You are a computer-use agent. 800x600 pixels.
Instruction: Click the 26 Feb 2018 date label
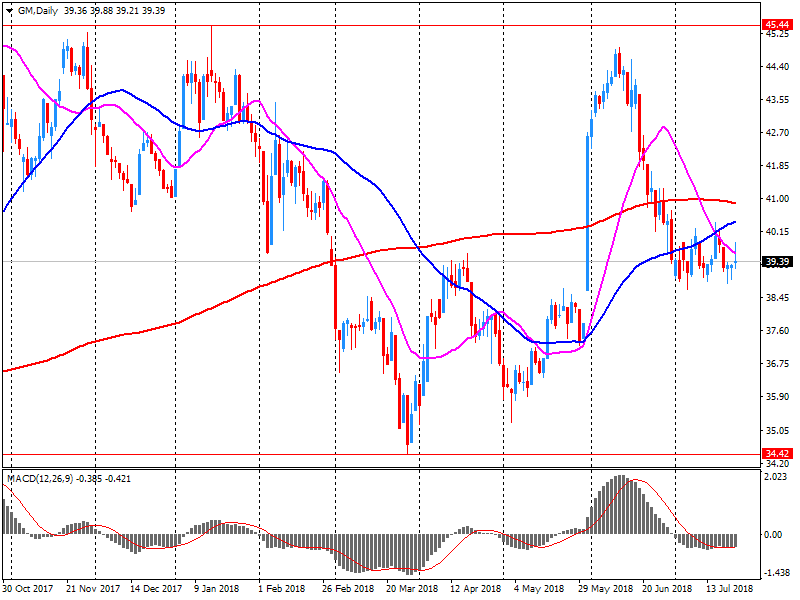(347, 588)
